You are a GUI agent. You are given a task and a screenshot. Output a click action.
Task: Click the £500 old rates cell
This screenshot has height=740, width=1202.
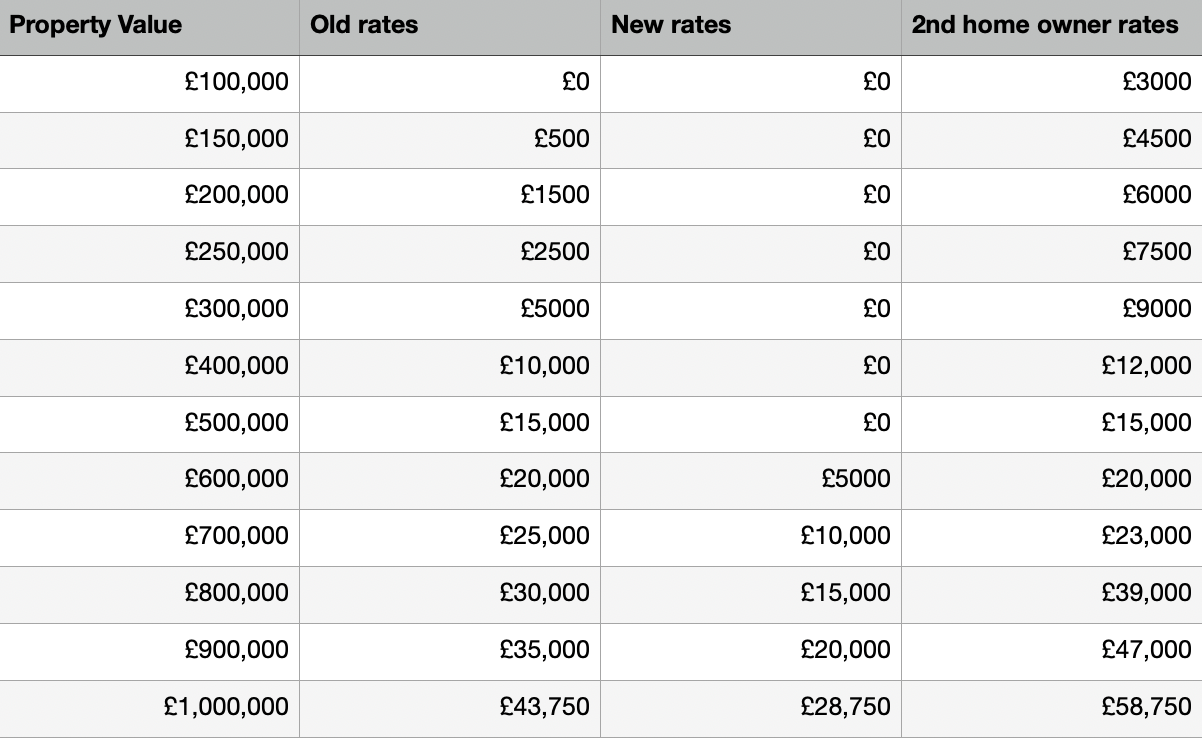coord(450,140)
